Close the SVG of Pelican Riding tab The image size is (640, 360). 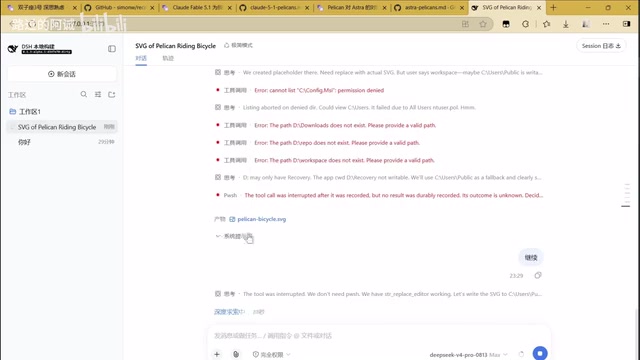point(539,8)
